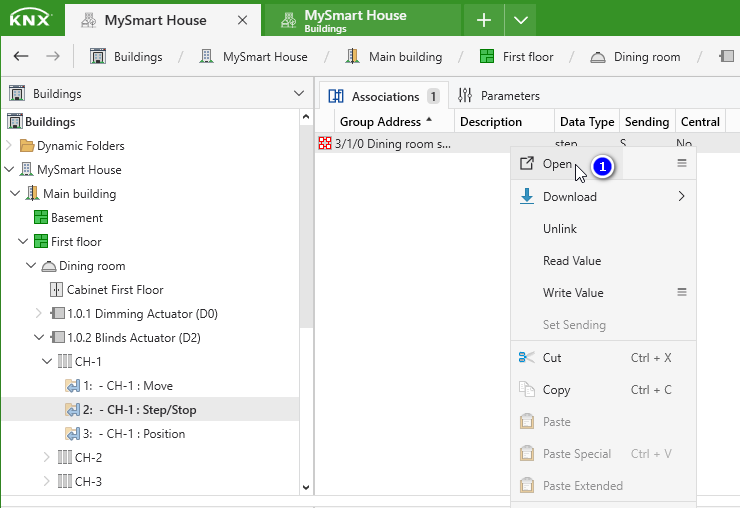Click the Dining room breadcrumb icon

click(597, 57)
